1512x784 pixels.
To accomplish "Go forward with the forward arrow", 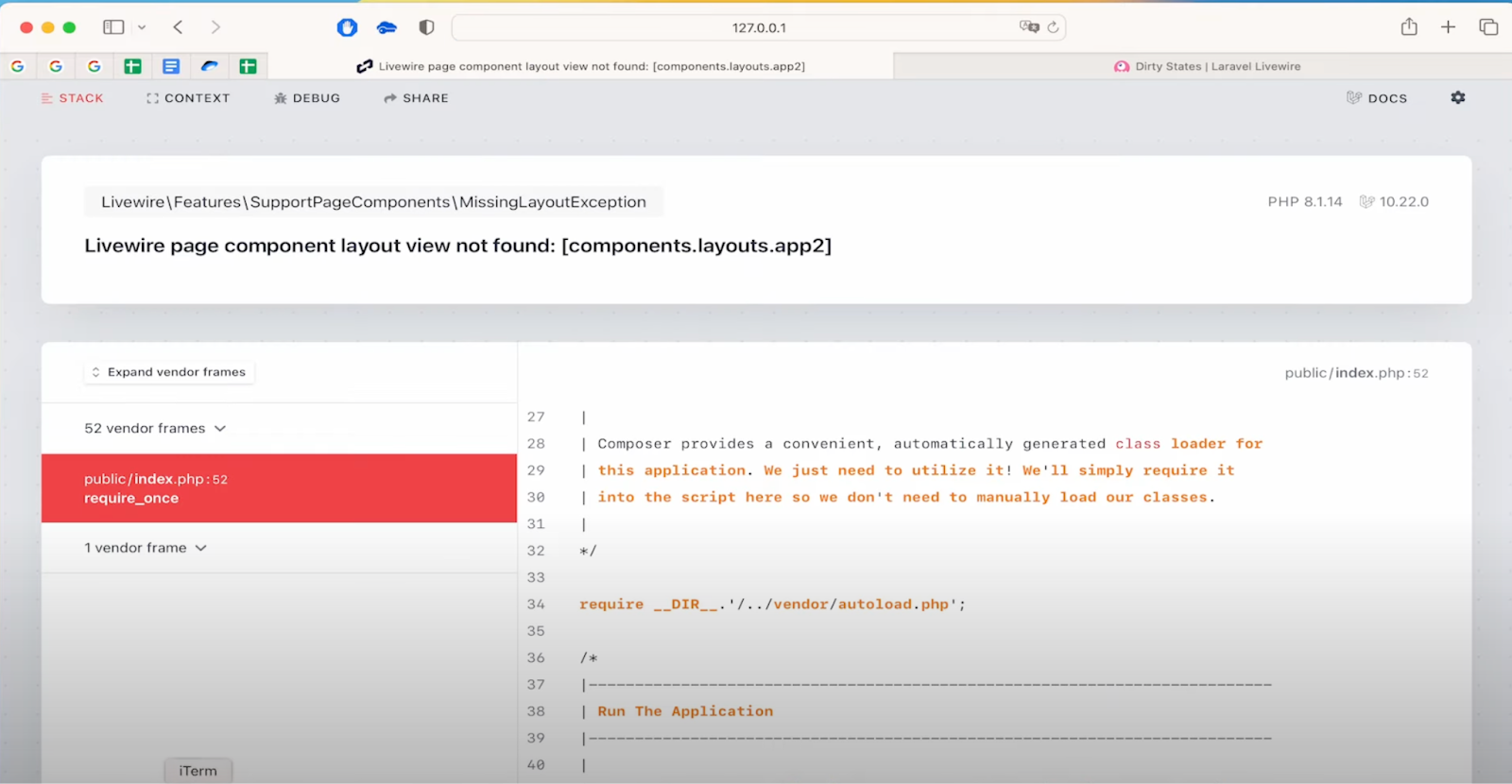I will pyautogui.click(x=215, y=27).
